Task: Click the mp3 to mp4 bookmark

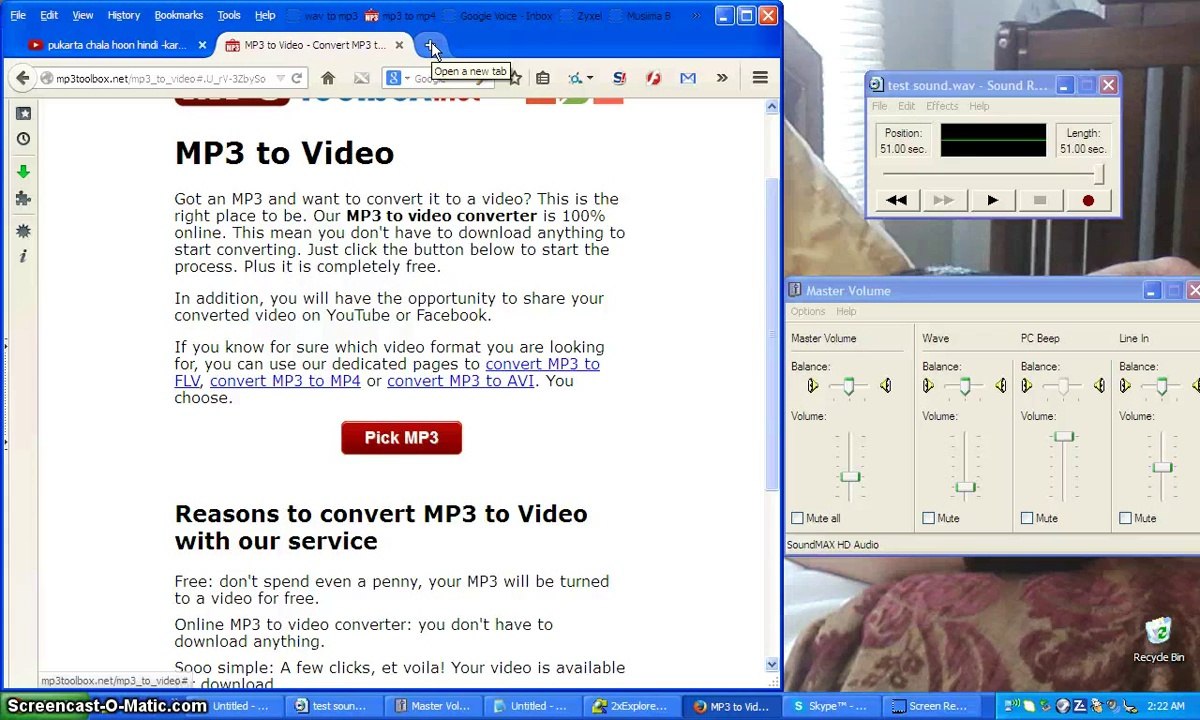Action: (x=400, y=16)
